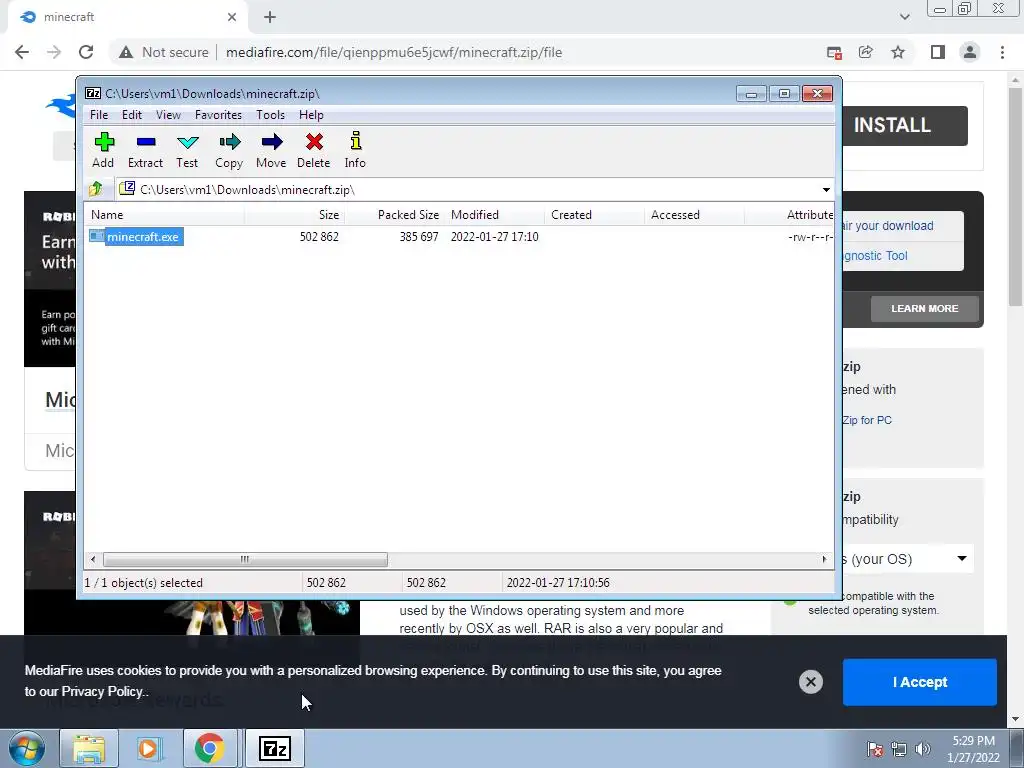Open the Tools menu

pos(270,115)
